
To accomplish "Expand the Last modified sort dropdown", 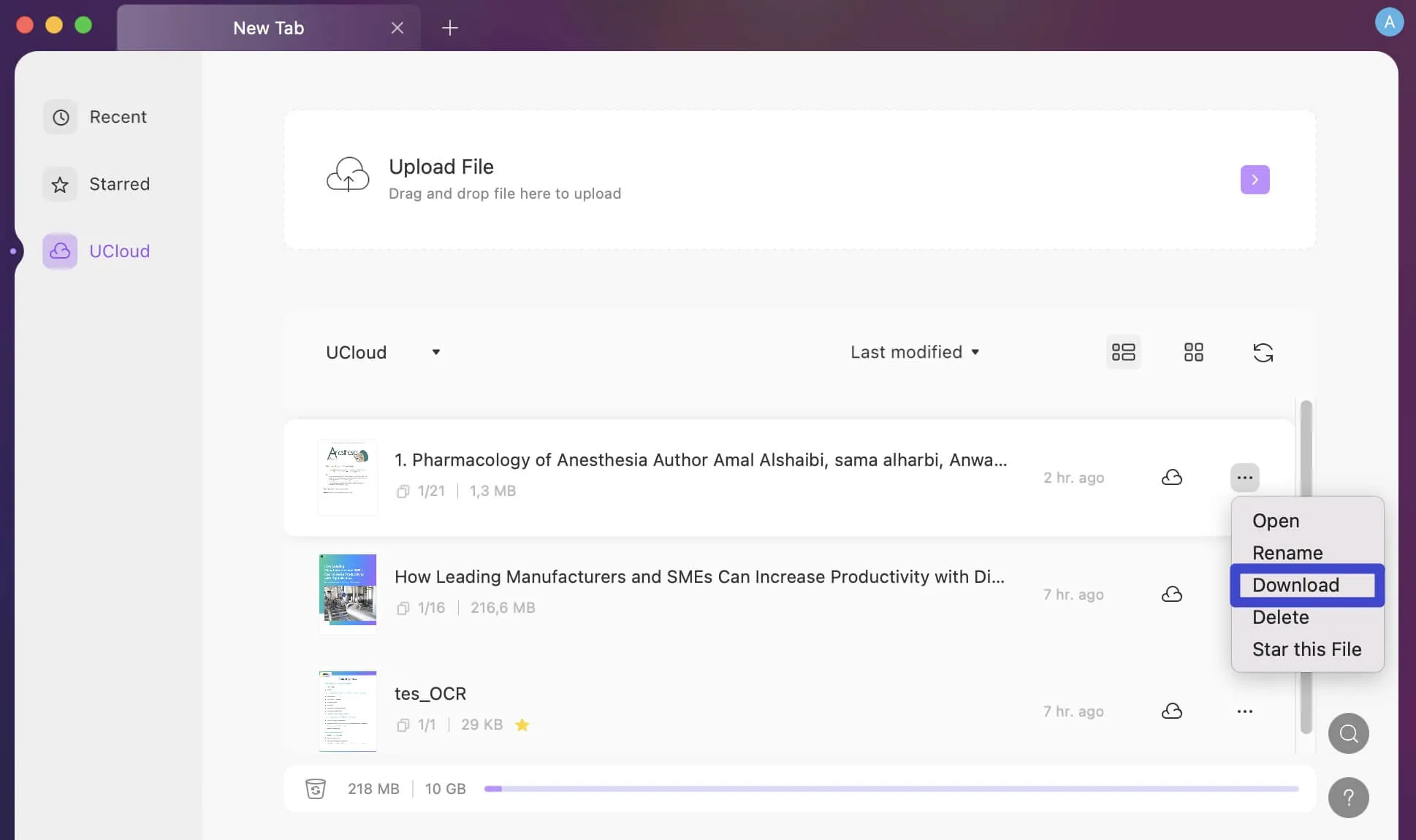I will 912,351.
